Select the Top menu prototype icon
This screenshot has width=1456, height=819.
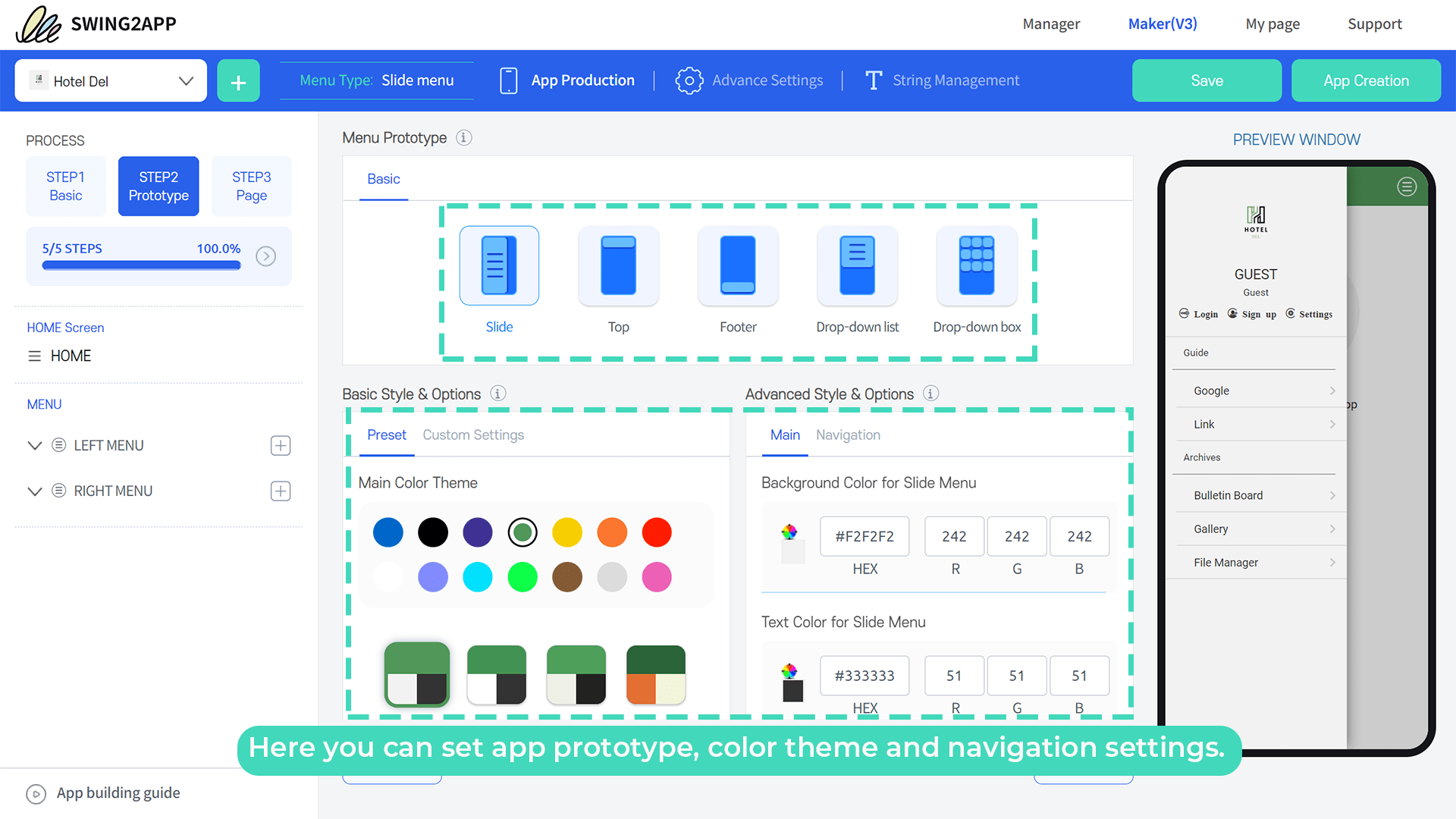point(618,265)
